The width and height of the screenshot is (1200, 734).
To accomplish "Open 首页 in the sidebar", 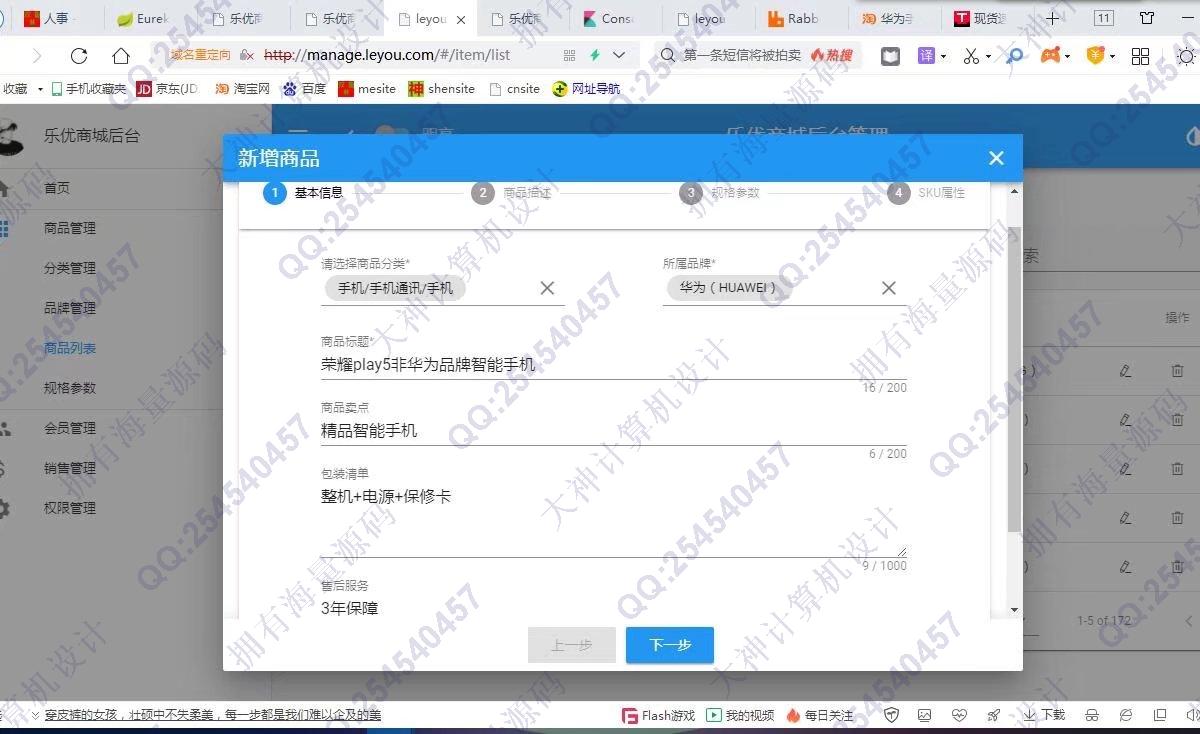I will click(57, 188).
